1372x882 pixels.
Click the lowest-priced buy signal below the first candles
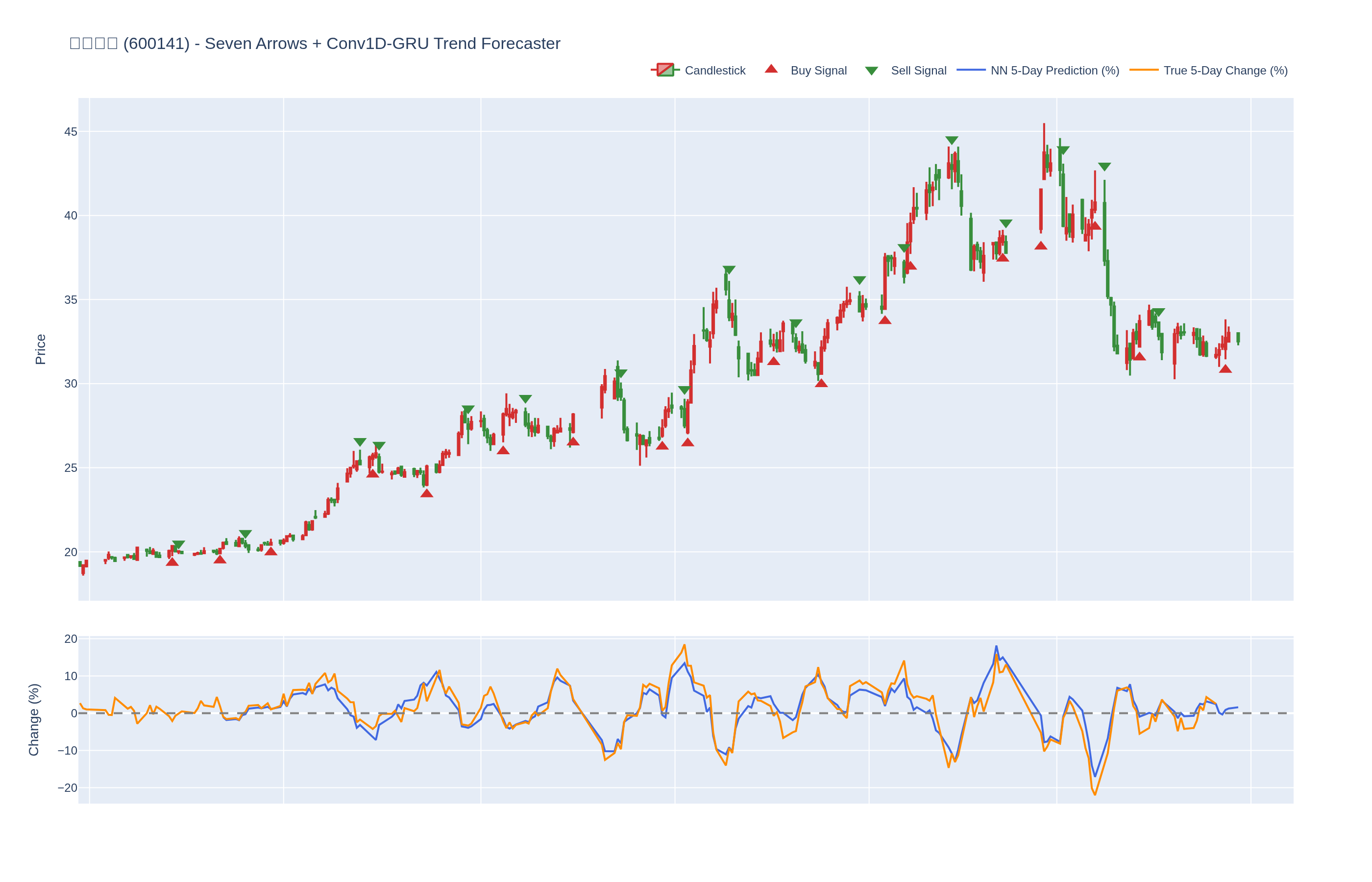click(172, 562)
